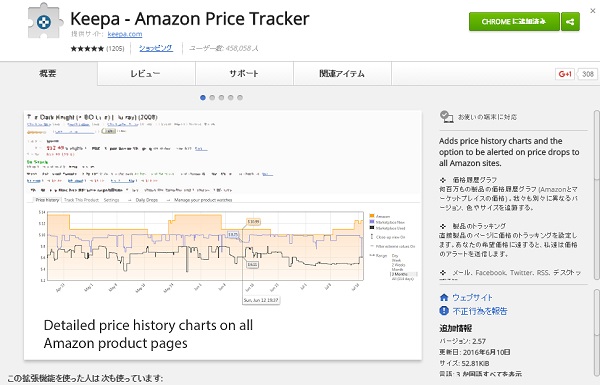Click the share icon button

570,21
